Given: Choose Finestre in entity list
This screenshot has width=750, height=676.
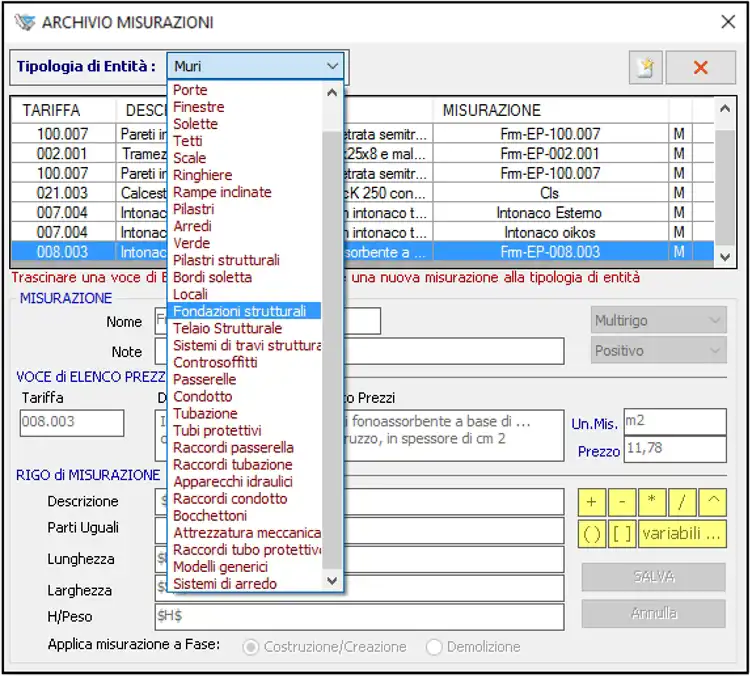Looking at the screenshot, I should pyautogui.click(x=245, y=107).
